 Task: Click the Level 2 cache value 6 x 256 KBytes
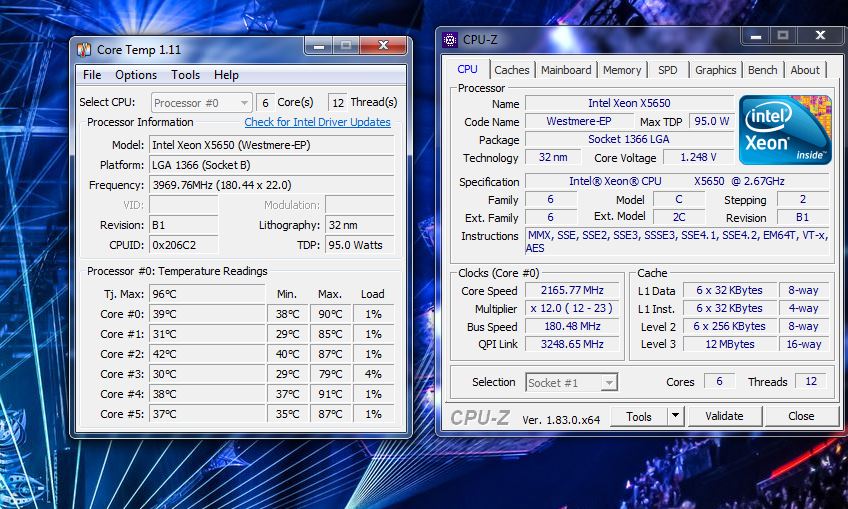coord(730,326)
